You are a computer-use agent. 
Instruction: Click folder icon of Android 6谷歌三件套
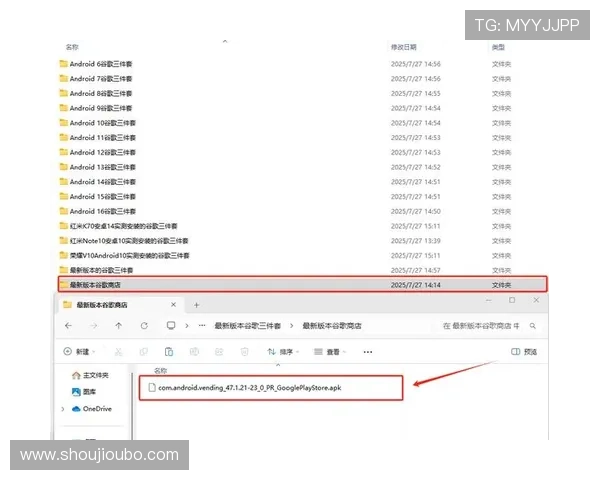pyautogui.click(x=64, y=64)
